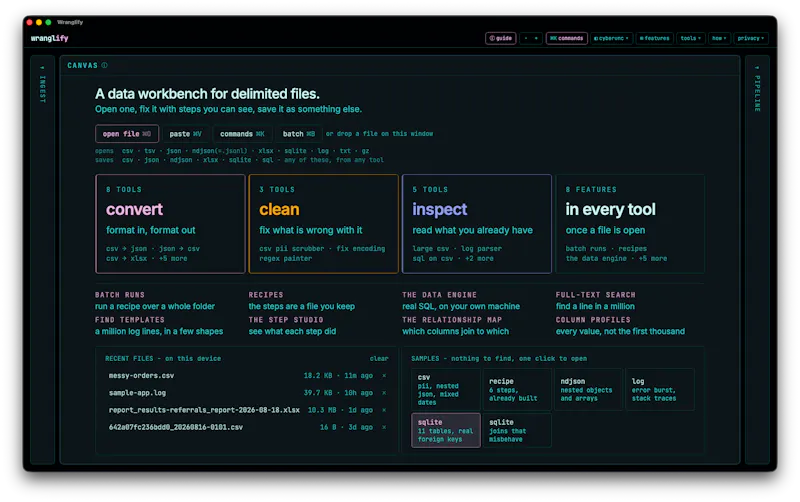
Task: Open the recipe sample with 6 steps
Action: 517,390
